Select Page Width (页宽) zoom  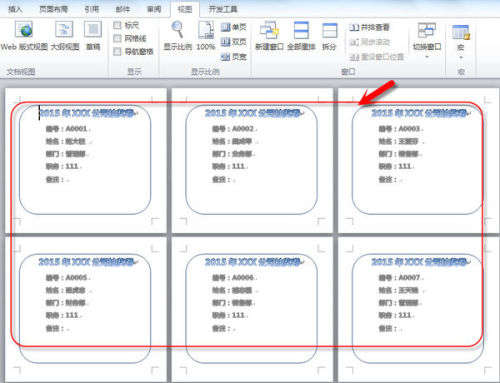click(234, 57)
